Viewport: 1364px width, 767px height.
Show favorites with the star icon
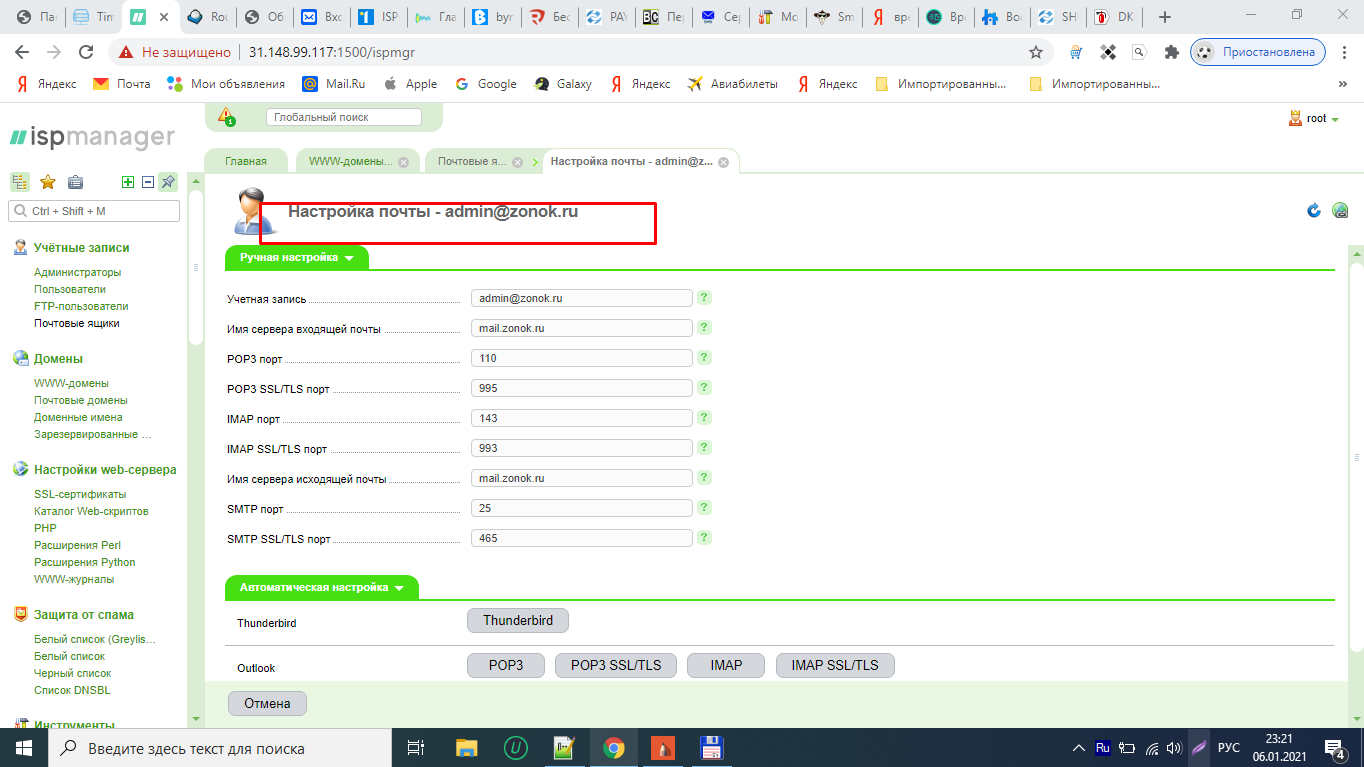coord(47,182)
